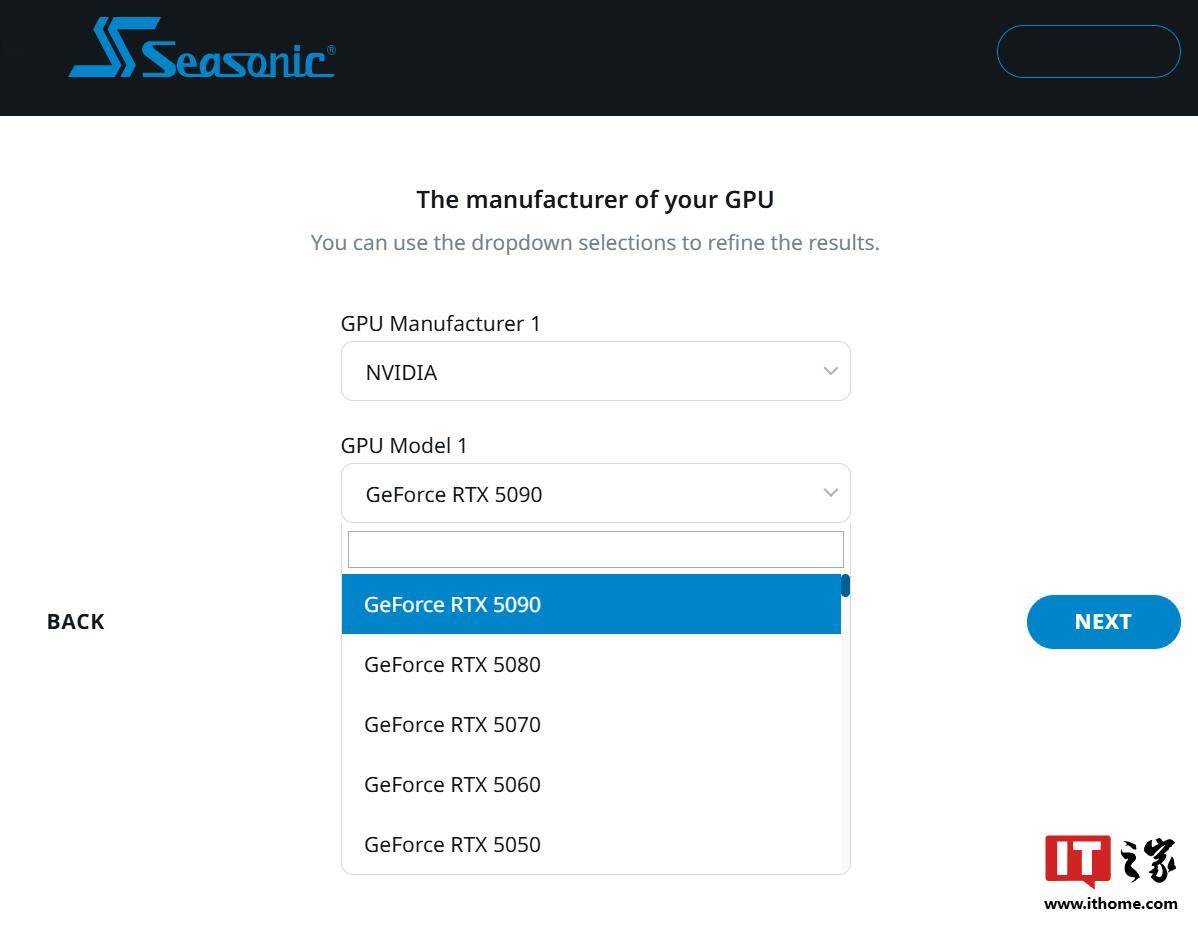Open the GPU Manufacturer 1 dropdown showing NVIDIA

coord(580,372)
